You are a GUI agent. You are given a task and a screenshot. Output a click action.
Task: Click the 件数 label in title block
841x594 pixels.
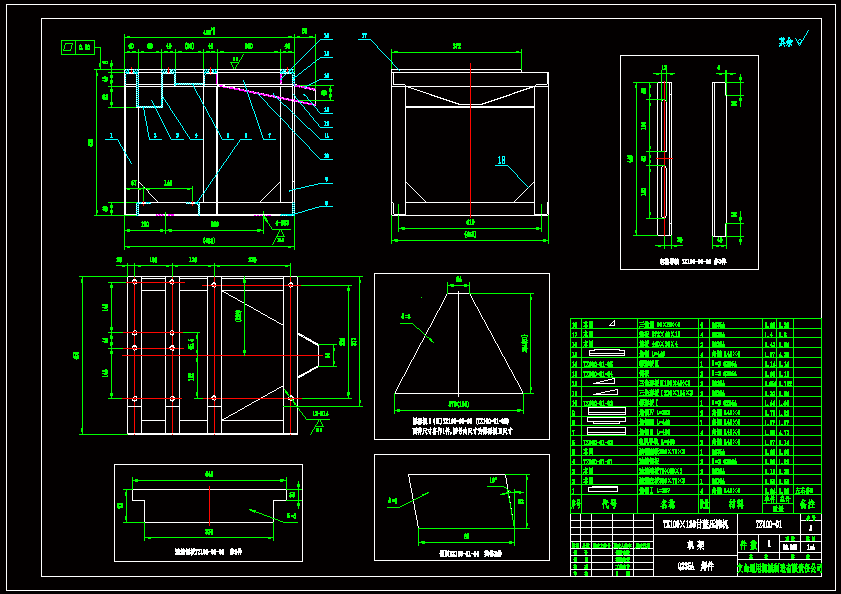[749, 545]
